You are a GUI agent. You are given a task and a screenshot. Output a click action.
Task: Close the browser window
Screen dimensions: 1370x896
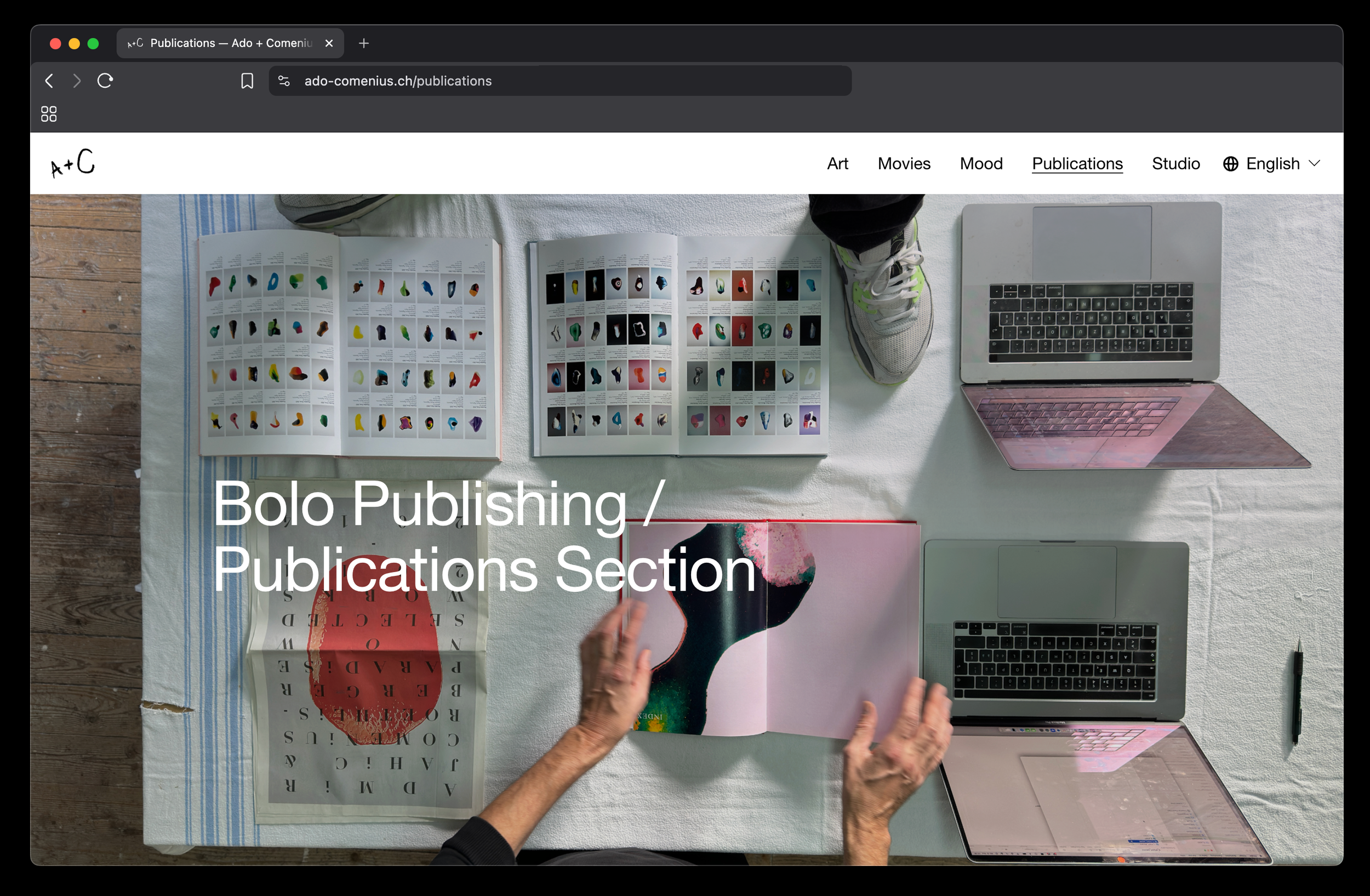55,43
